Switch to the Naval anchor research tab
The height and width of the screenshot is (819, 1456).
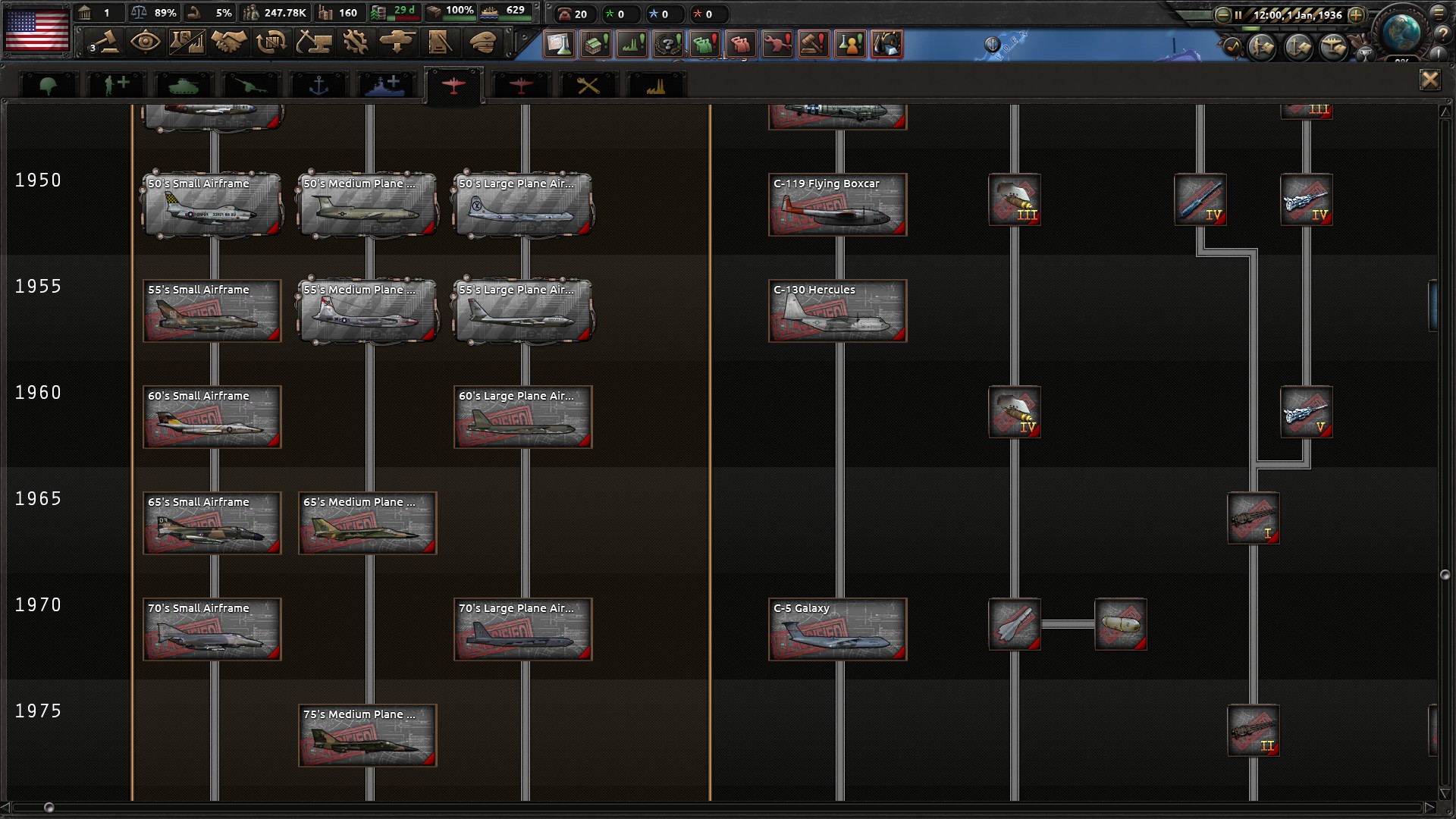click(318, 86)
